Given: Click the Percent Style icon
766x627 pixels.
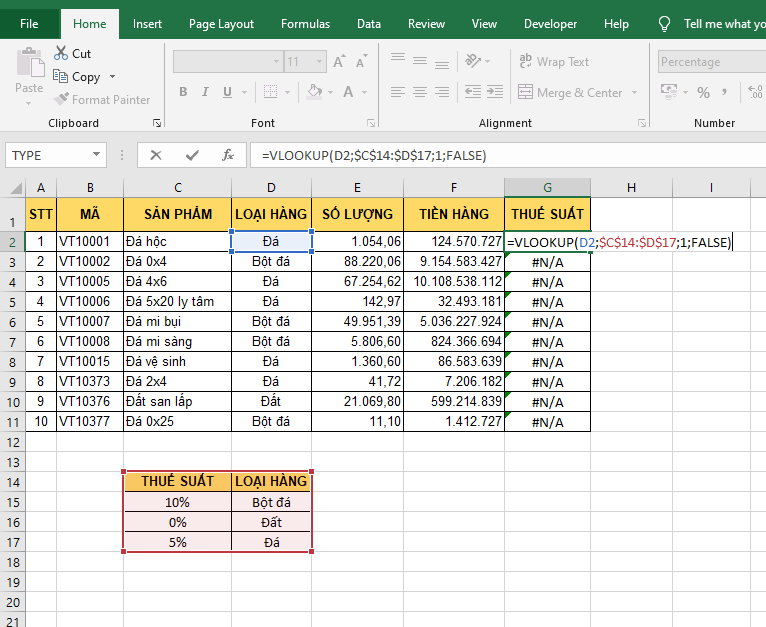Looking at the screenshot, I should 704,93.
